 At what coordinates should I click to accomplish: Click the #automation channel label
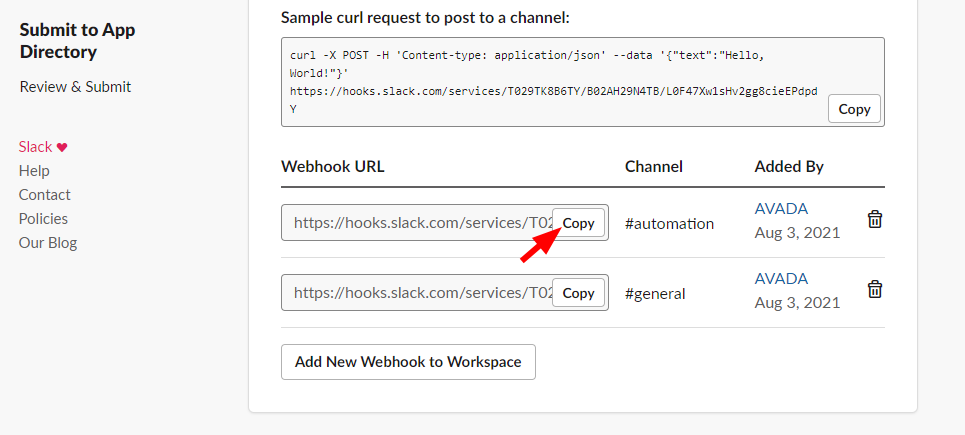tap(669, 224)
